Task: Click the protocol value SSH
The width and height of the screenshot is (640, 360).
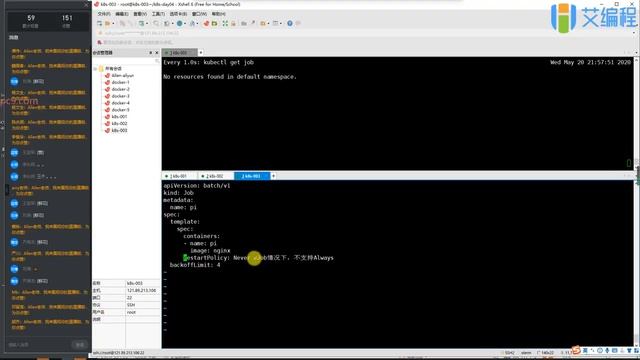Action: coord(131,305)
